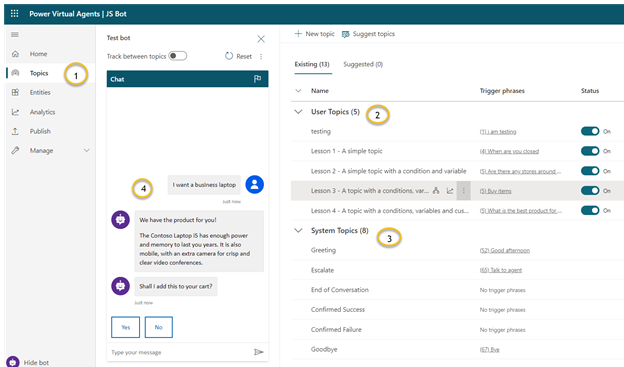Open the Confirmed Success topic
This screenshot has height=367, width=624.
(338, 309)
